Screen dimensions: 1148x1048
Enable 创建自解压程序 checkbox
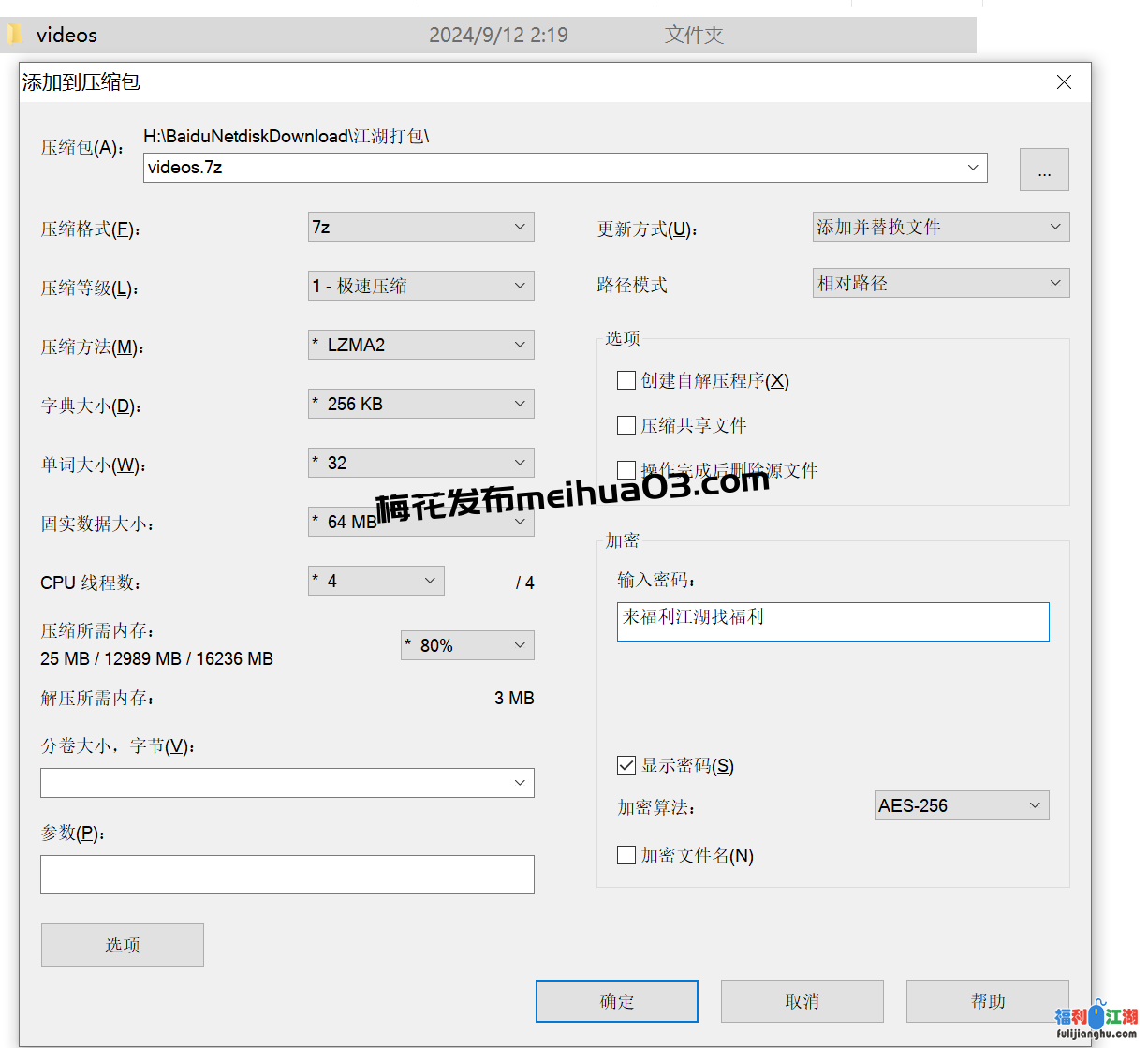point(626,380)
